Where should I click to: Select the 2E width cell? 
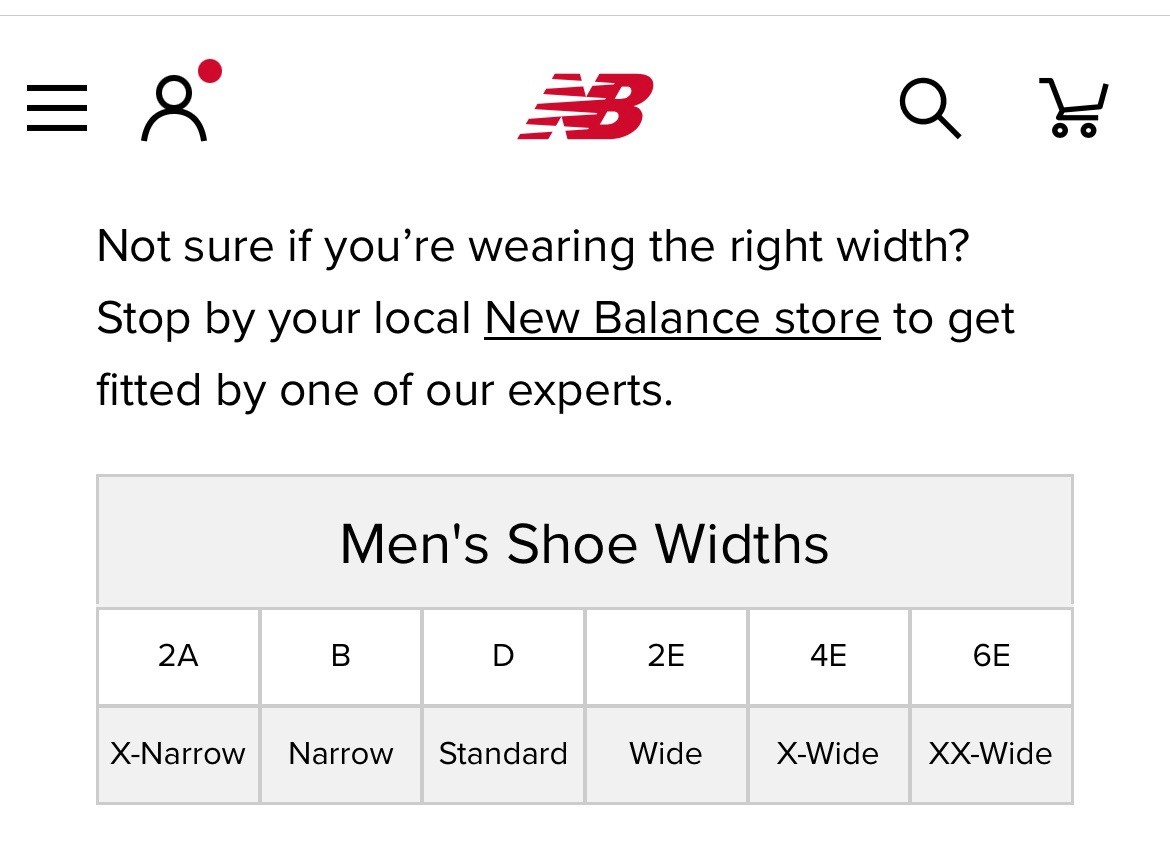(x=666, y=657)
